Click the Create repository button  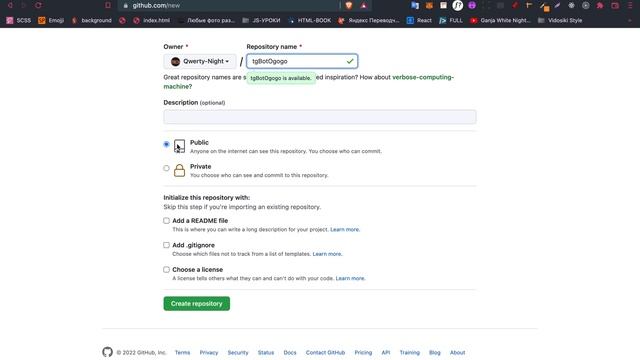coord(197,303)
